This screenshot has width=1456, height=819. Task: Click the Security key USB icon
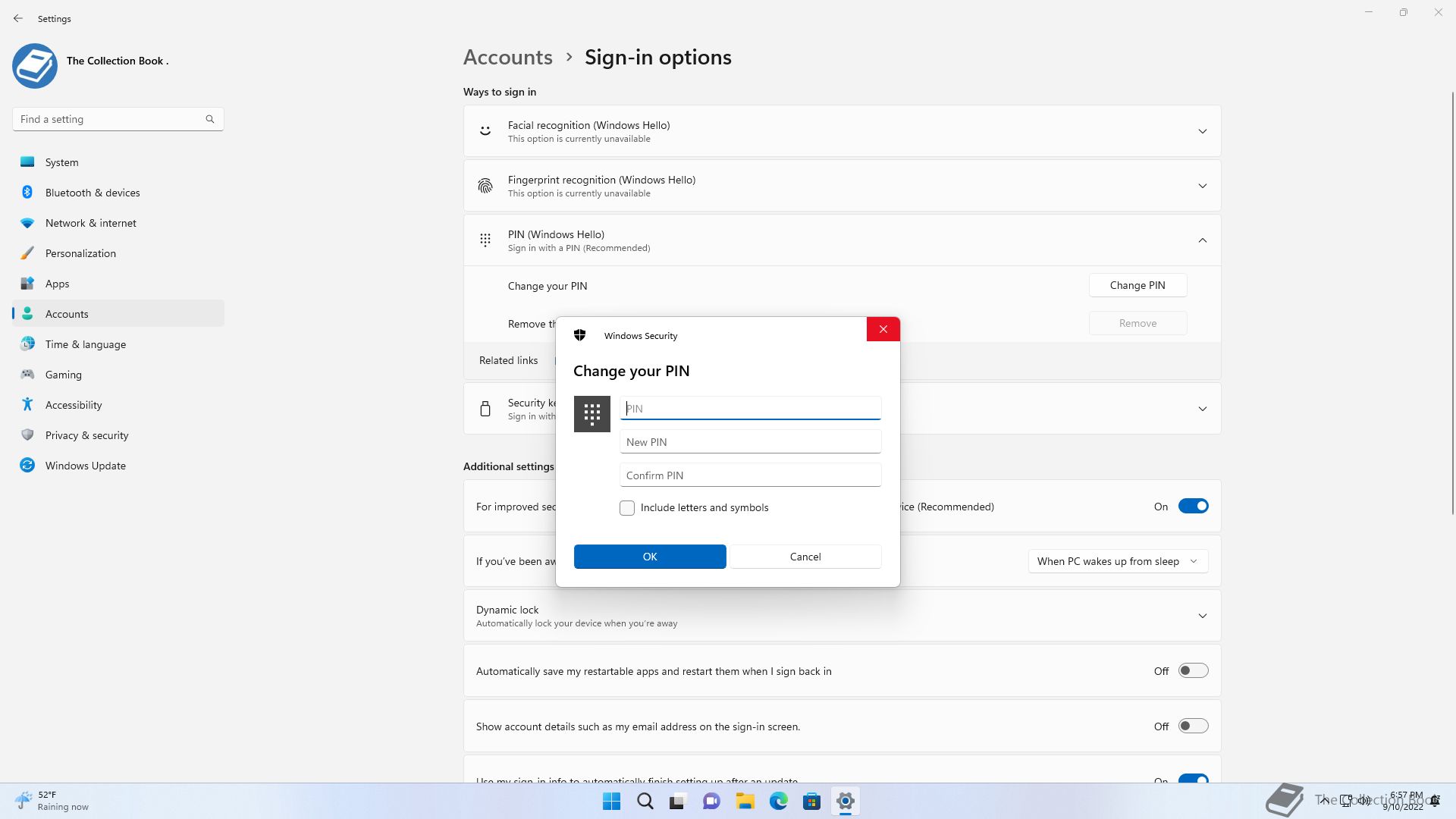(x=485, y=409)
